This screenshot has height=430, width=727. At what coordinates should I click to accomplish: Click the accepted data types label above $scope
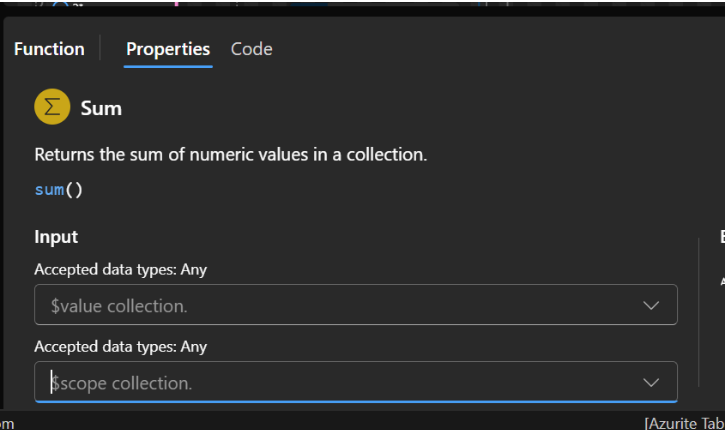pos(120,347)
